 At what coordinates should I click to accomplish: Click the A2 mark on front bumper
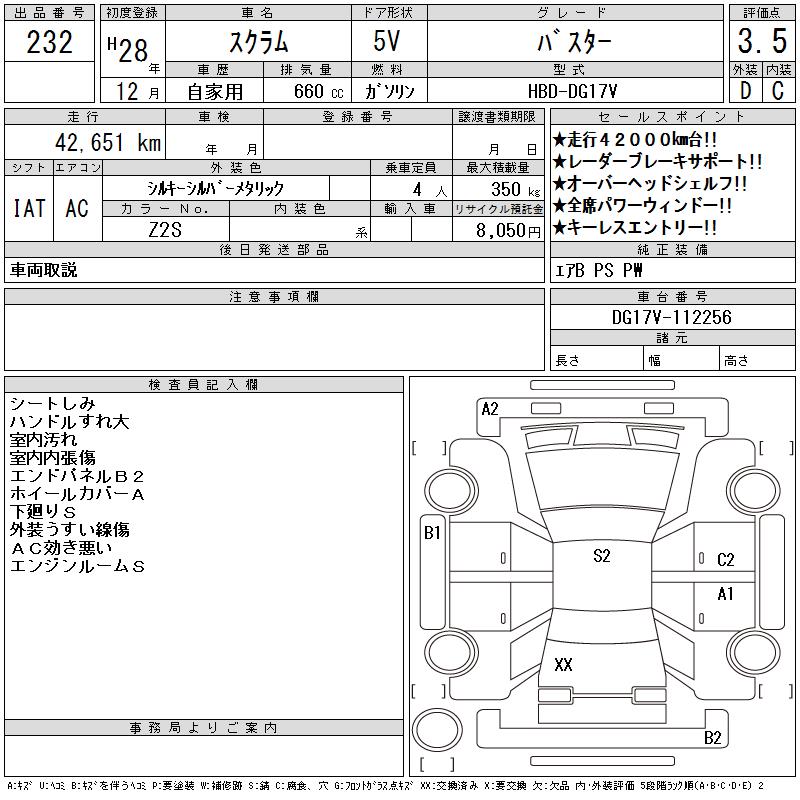pos(490,409)
